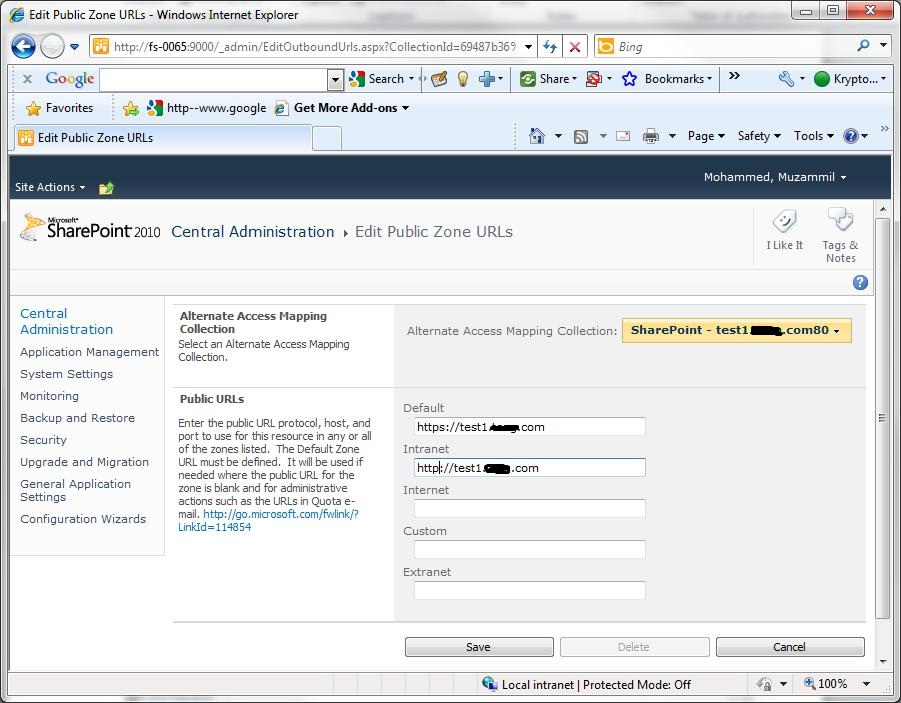This screenshot has width=901, height=703.
Task: Click the Google toolbar search field
Action: tap(213, 79)
